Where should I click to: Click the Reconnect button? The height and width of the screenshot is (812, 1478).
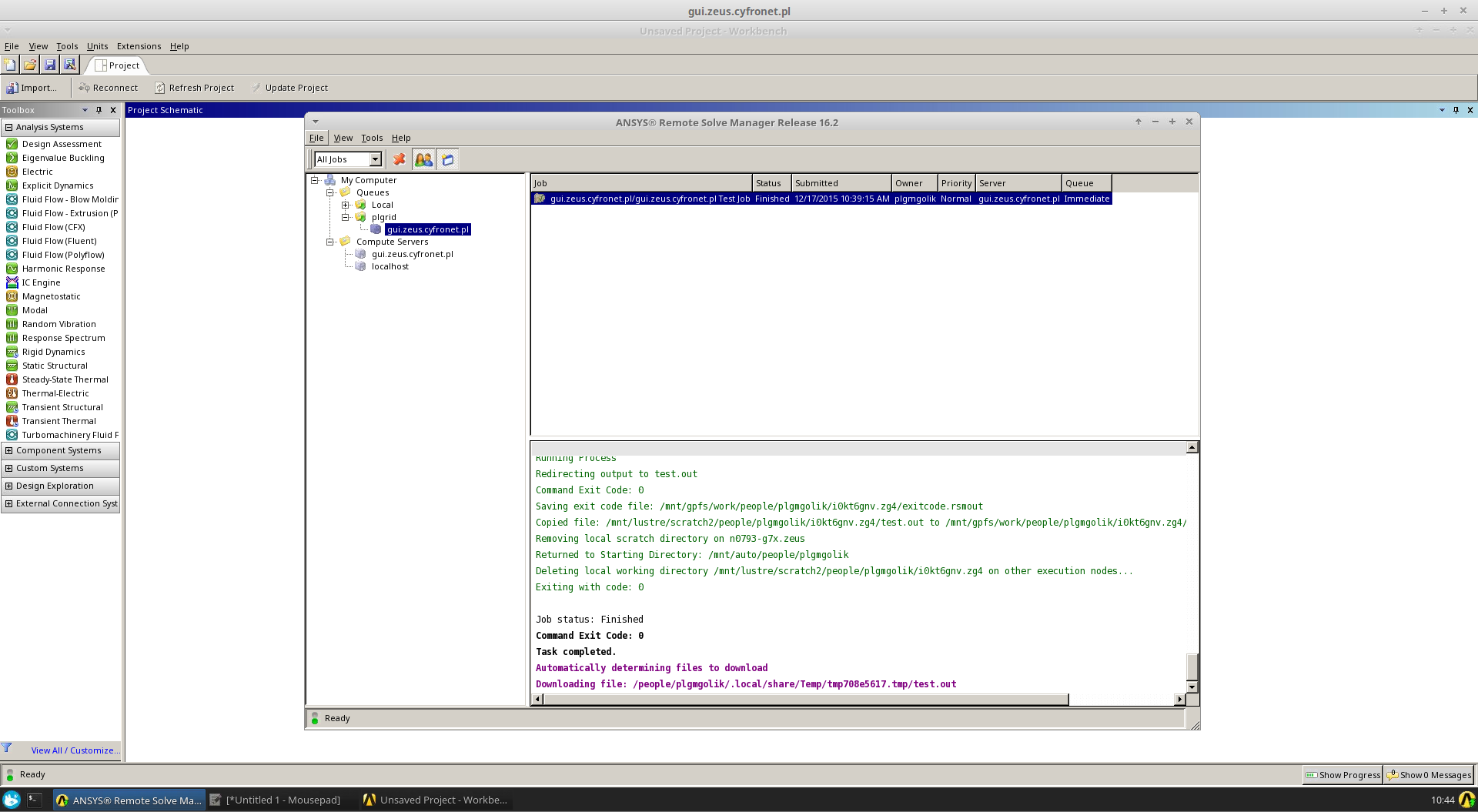coord(109,88)
